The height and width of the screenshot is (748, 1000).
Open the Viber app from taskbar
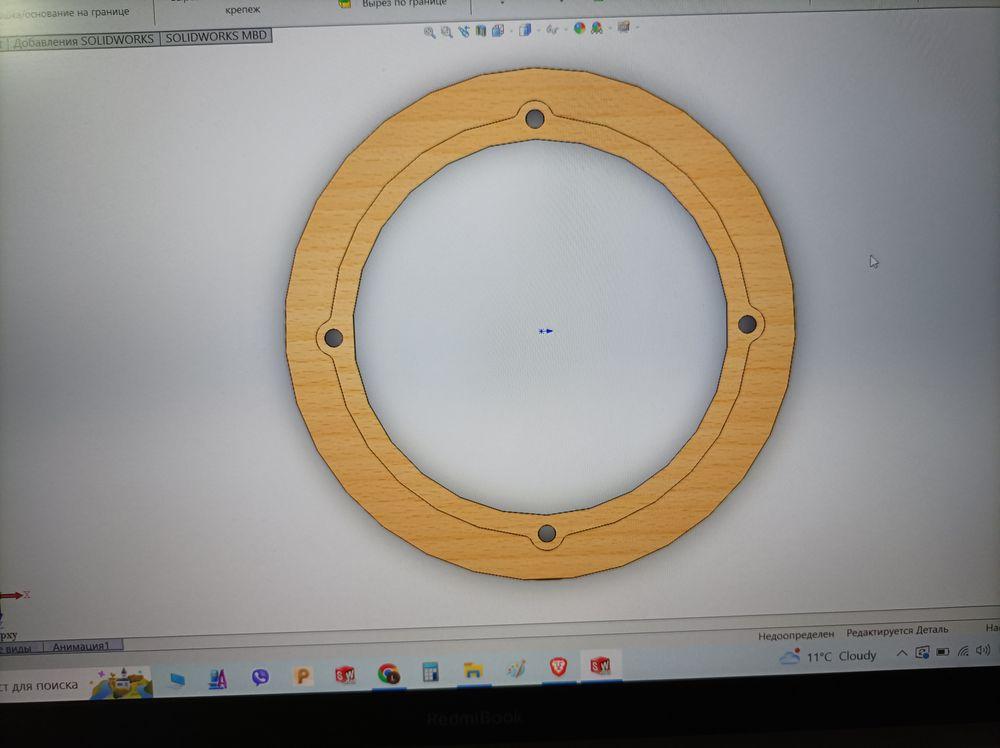260,678
